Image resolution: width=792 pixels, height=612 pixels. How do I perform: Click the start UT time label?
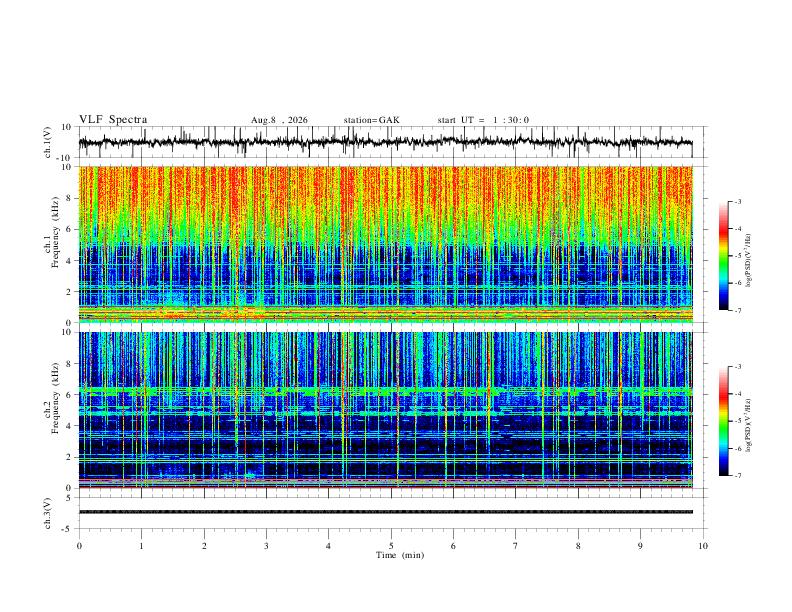coord(483,120)
